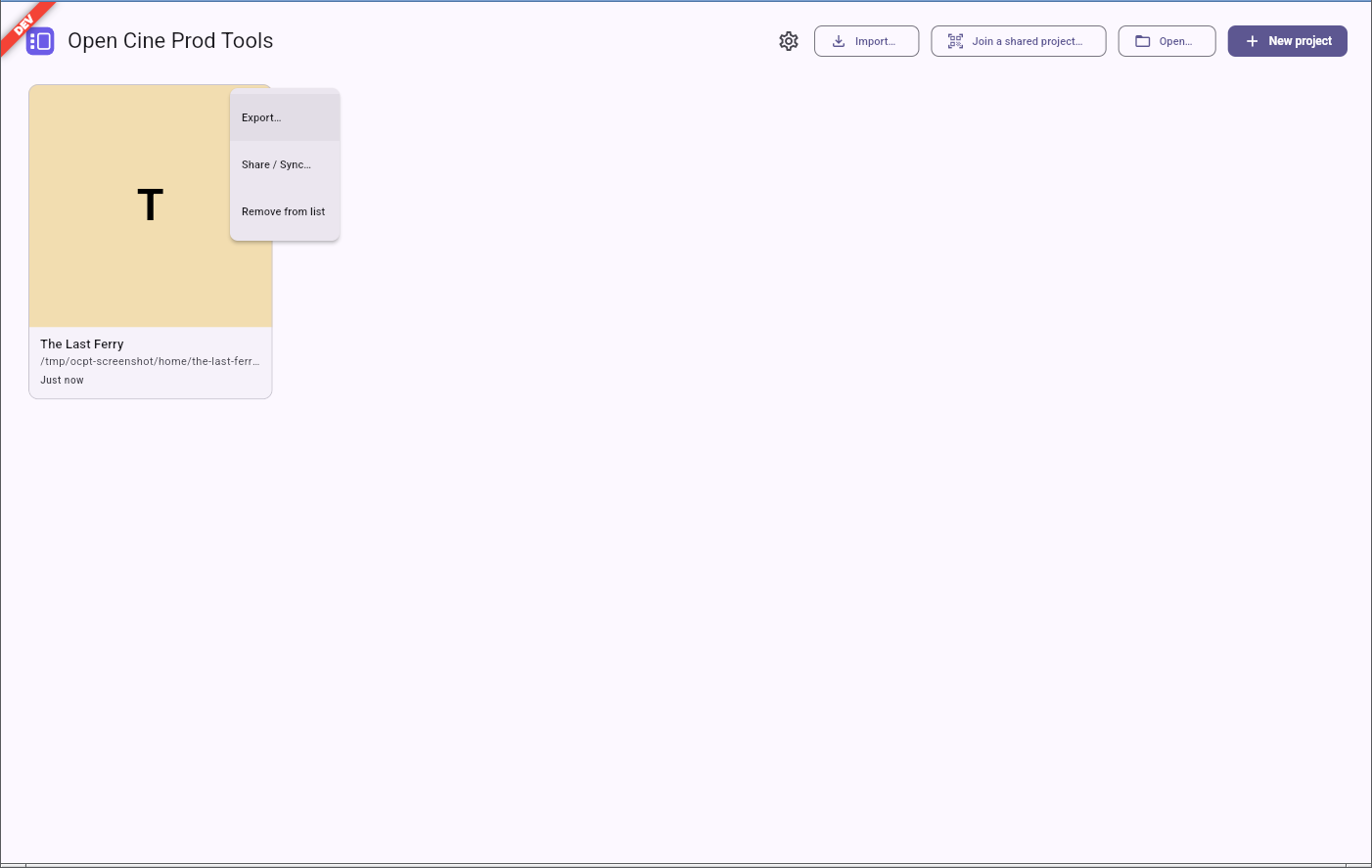The image size is (1372, 868).
Task: Click the Open… folder button
Action: (1166, 41)
